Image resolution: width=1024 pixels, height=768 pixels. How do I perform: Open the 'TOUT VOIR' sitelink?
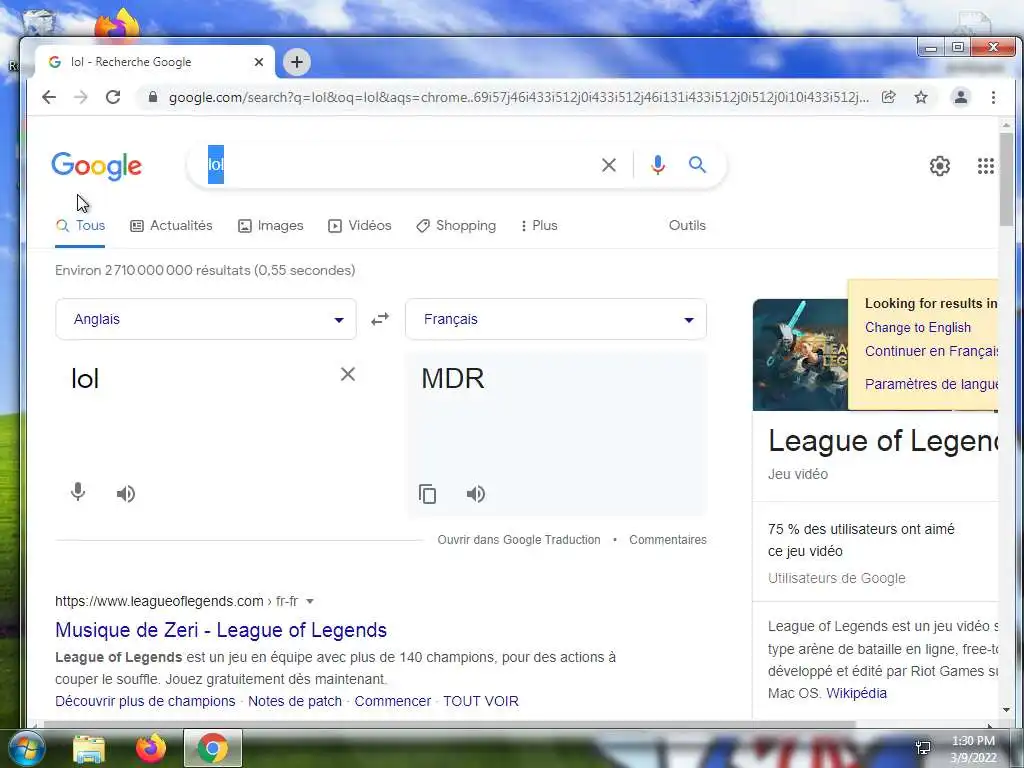(x=481, y=701)
